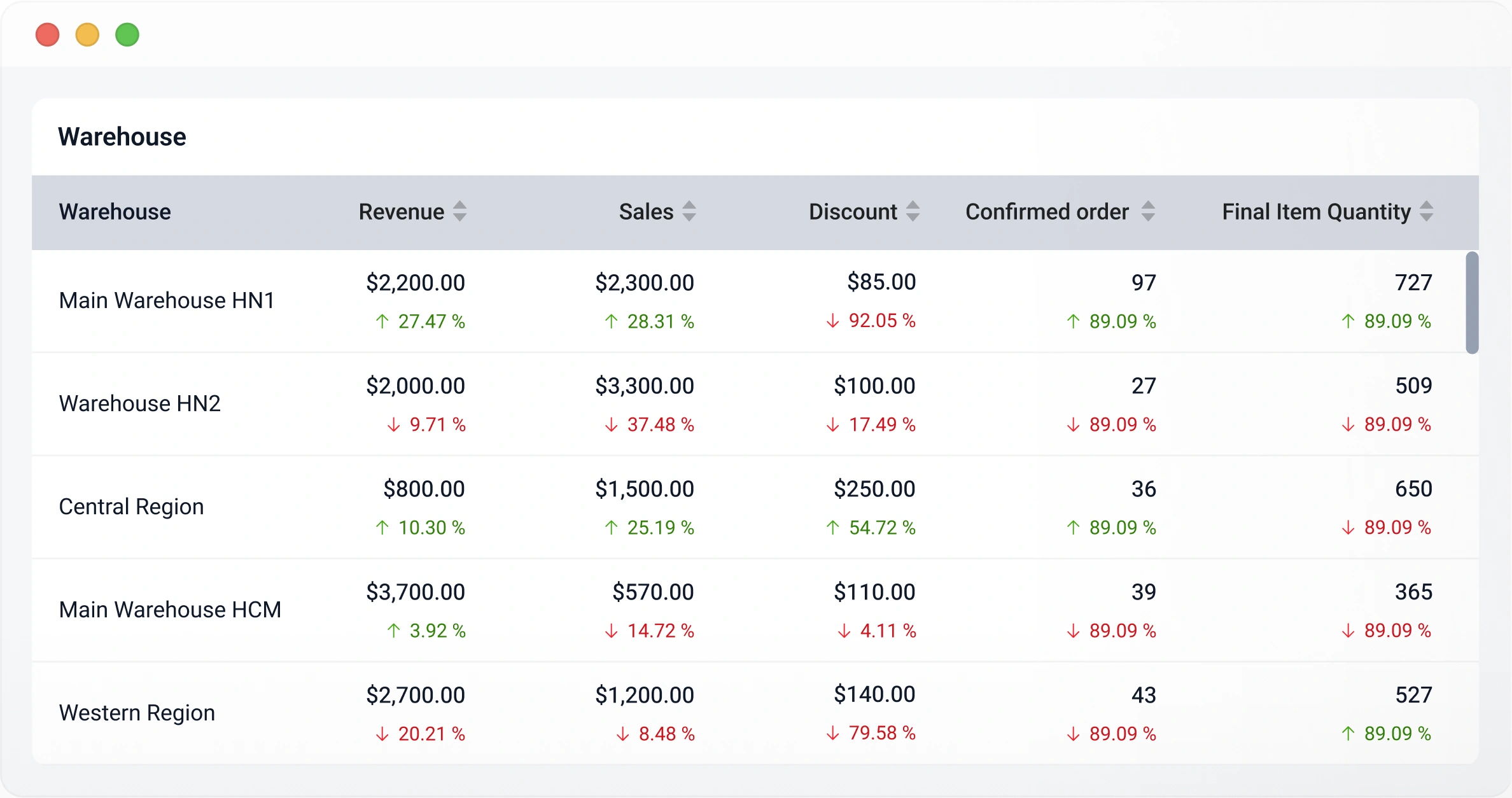Click the Final Item Quantity header text
This screenshot has height=798, width=1512.
coord(1316,212)
